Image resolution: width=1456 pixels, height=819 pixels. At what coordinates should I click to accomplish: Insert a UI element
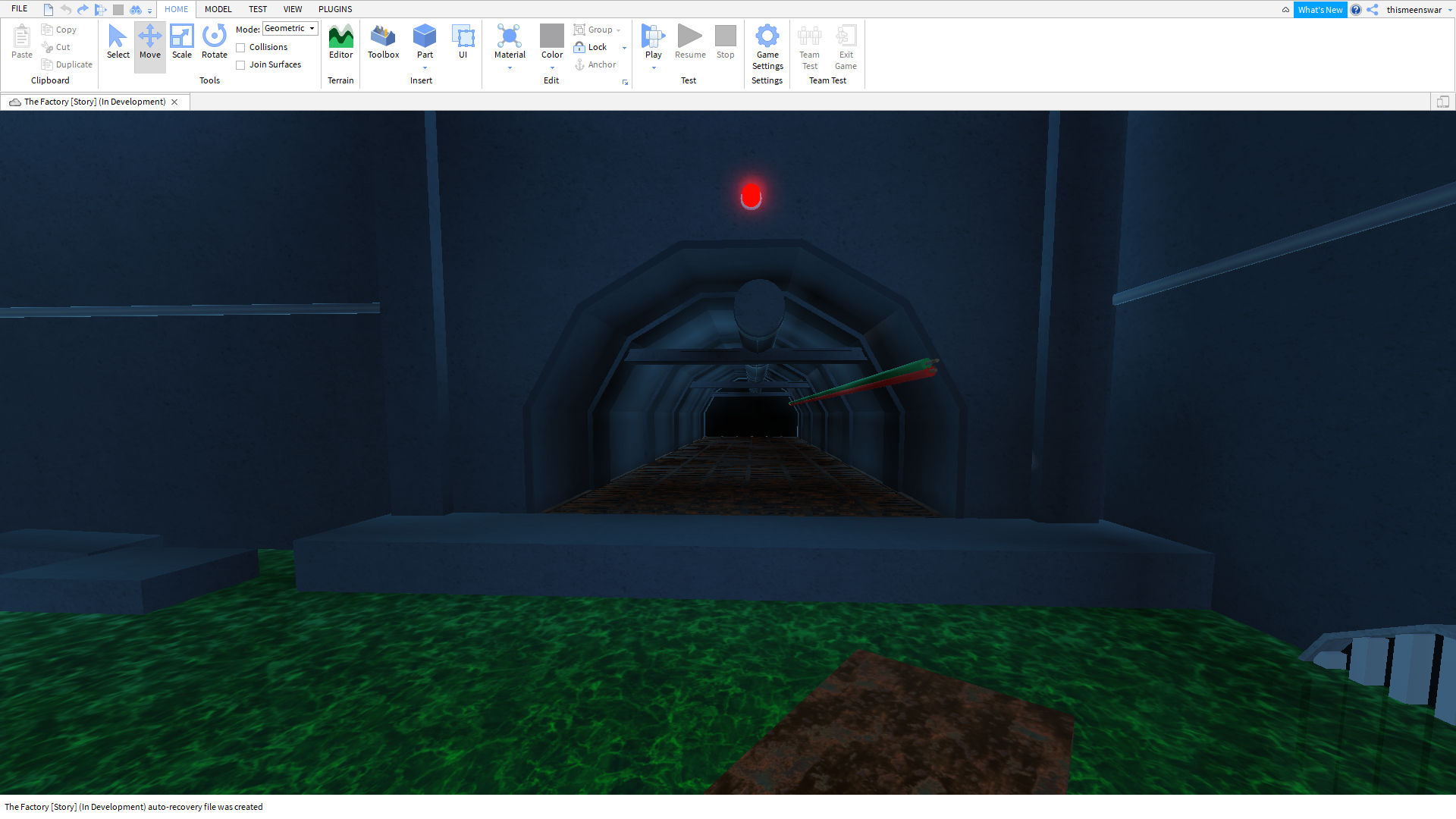point(463,42)
